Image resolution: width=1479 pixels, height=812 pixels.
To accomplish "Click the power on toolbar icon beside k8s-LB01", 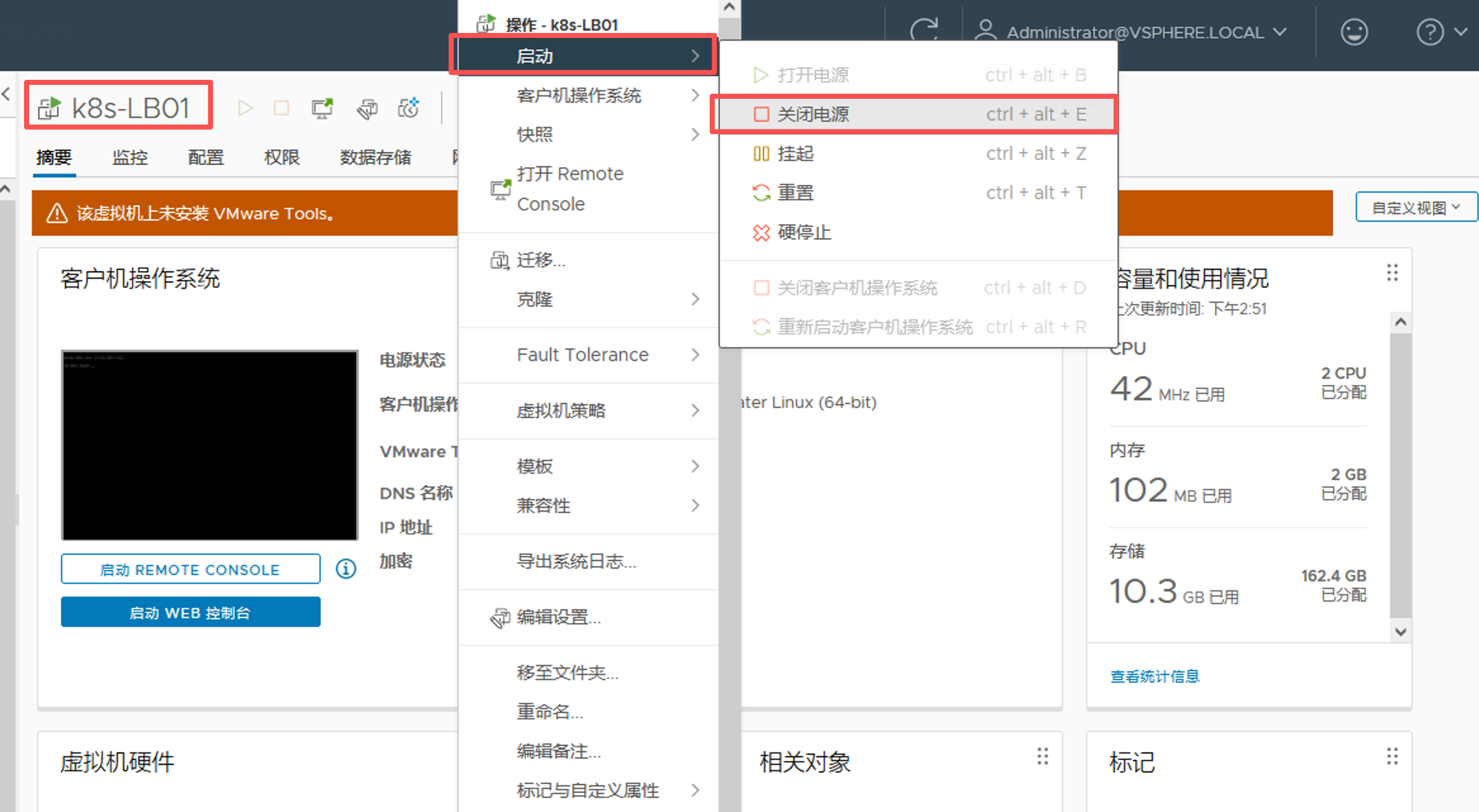I will point(245,108).
